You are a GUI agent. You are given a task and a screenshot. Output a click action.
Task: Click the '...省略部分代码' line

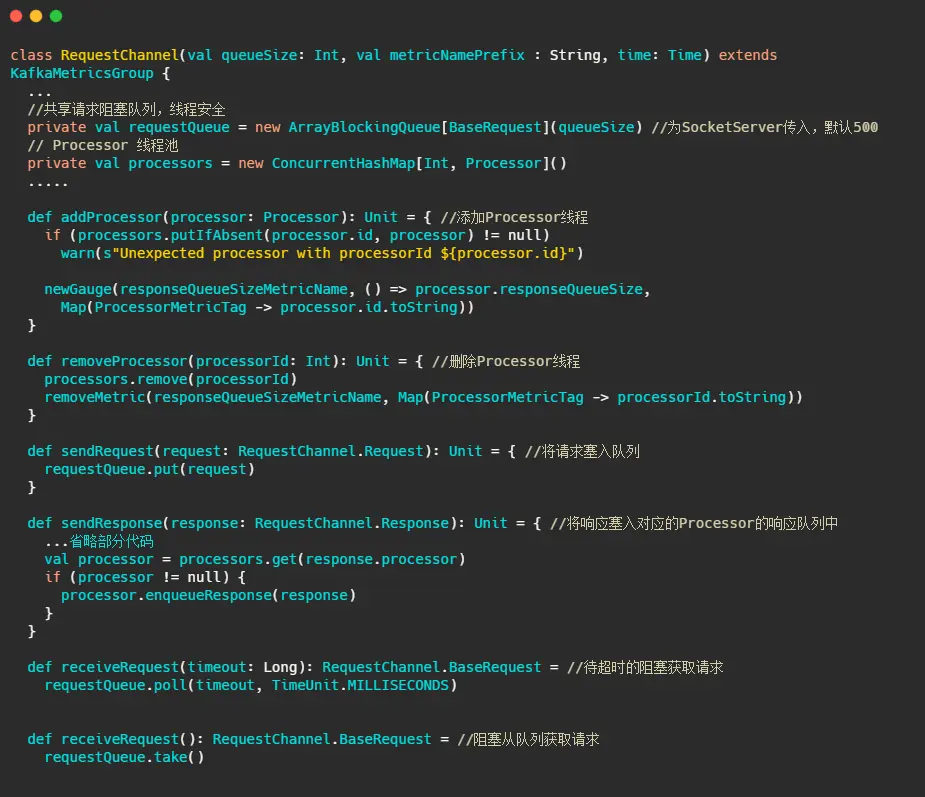pyautogui.click(x=99, y=541)
